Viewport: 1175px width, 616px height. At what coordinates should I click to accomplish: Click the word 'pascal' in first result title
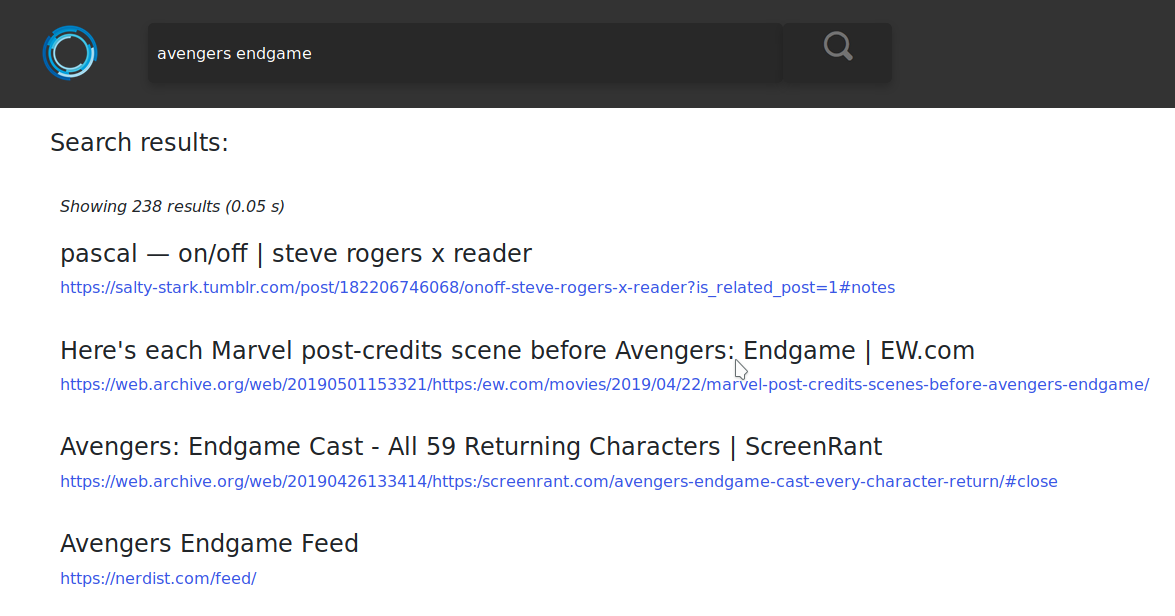98,254
